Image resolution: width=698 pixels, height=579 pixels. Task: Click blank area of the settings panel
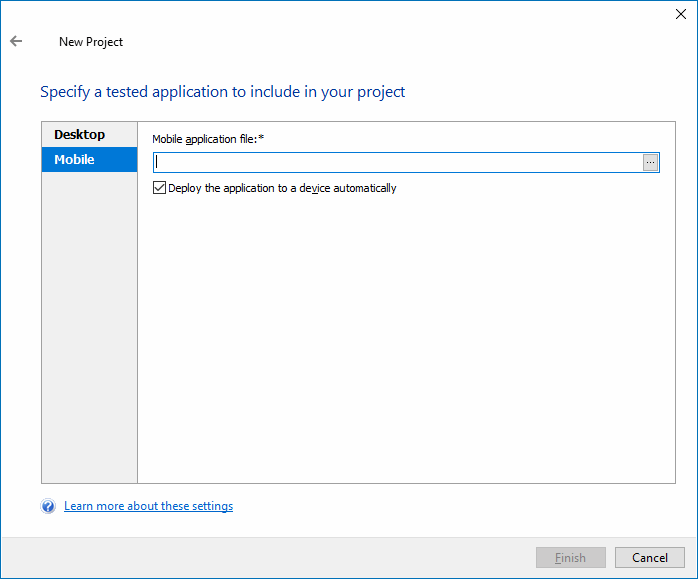coord(406,338)
